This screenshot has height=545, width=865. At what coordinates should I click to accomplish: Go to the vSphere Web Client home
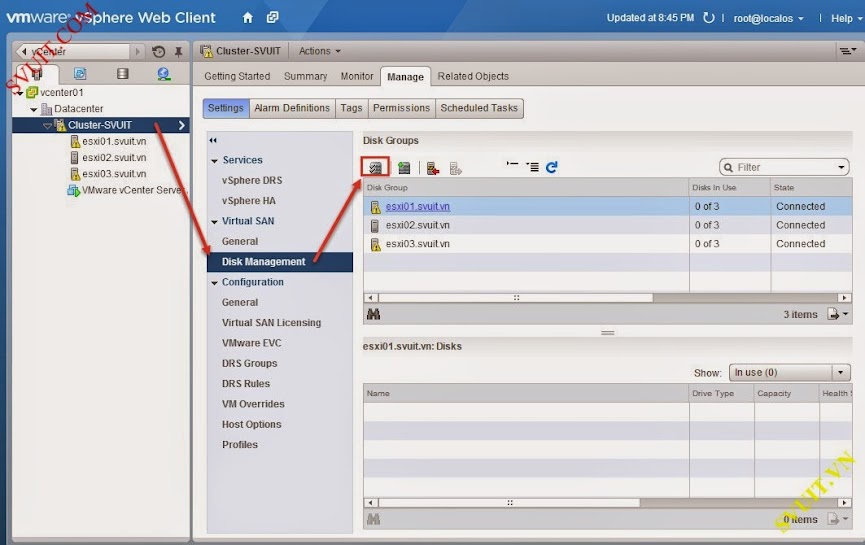coord(248,18)
